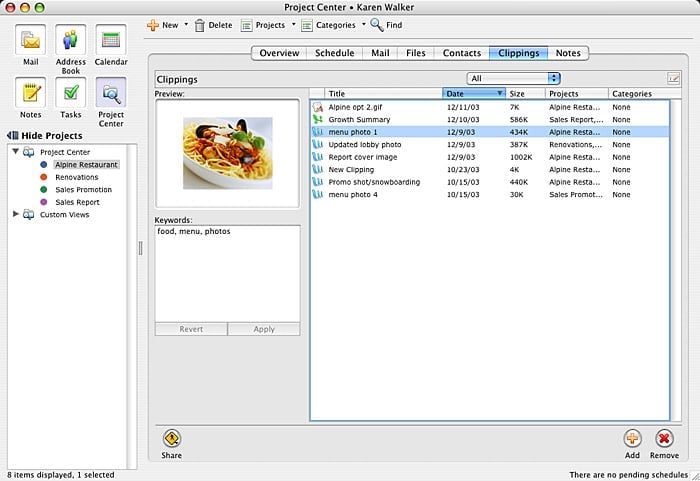Screen dimensions: 700x481
Task: Sort by the Projects column header
Action: click(576, 94)
